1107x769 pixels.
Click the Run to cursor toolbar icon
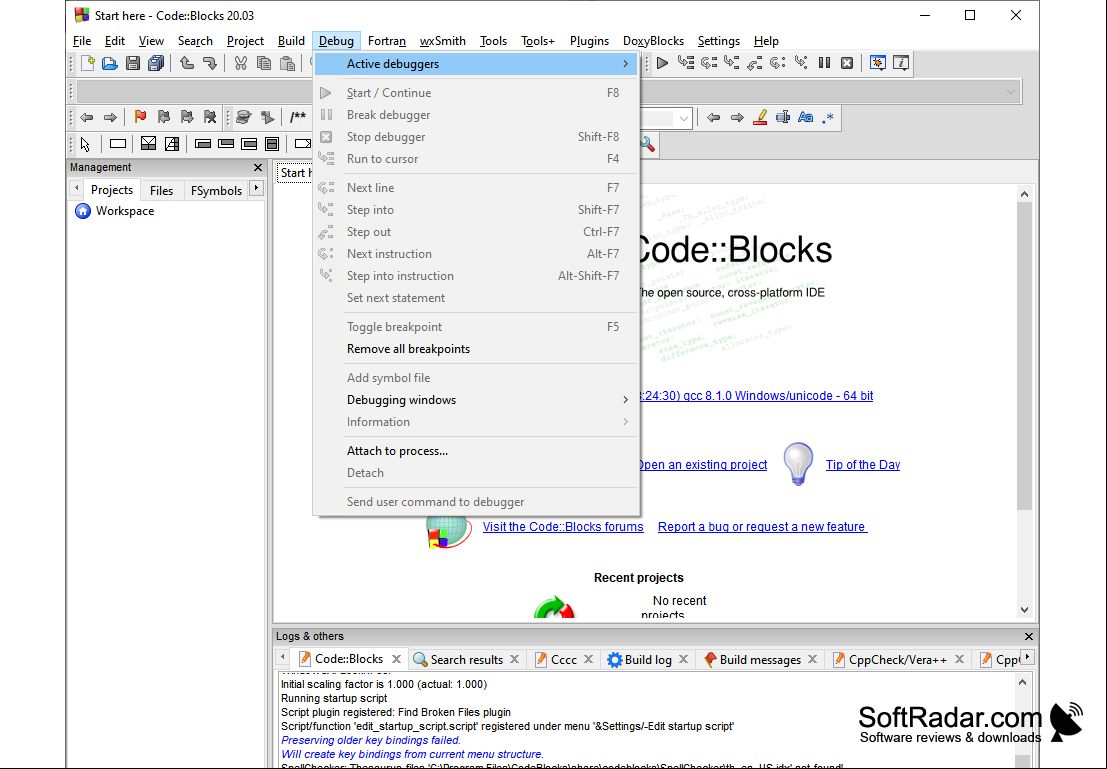point(686,64)
